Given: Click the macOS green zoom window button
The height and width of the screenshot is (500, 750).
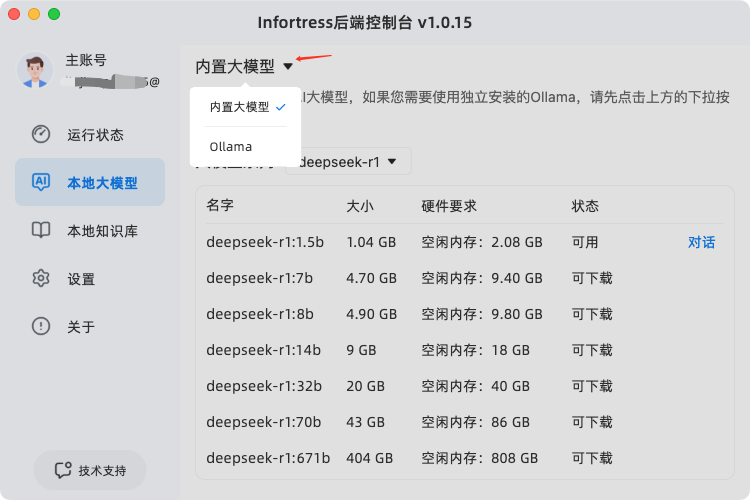Looking at the screenshot, I should 54,14.
